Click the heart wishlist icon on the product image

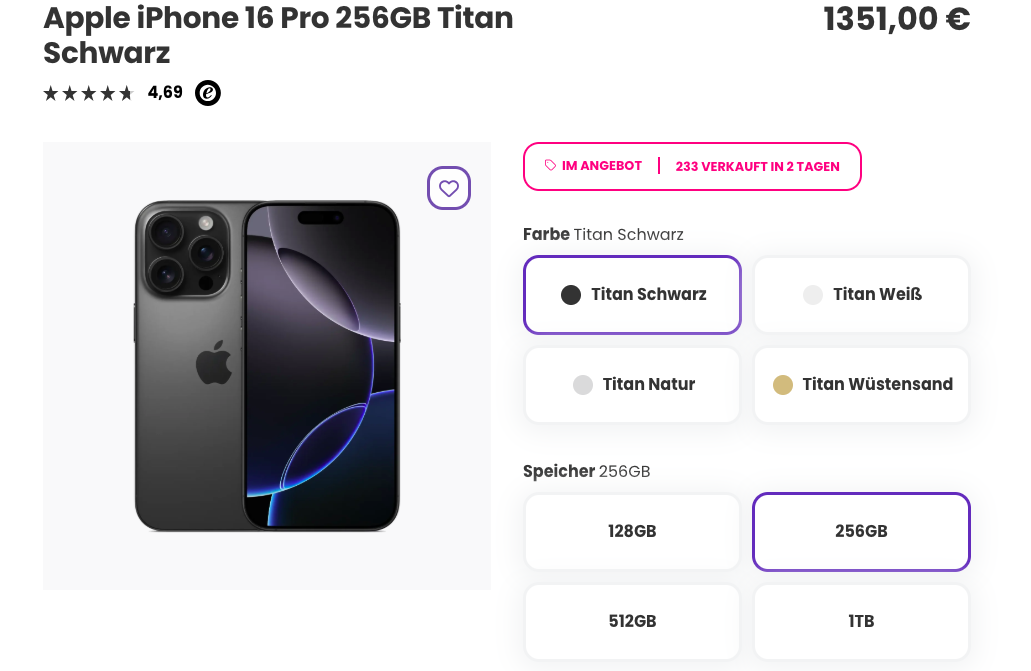(x=448, y=188)
